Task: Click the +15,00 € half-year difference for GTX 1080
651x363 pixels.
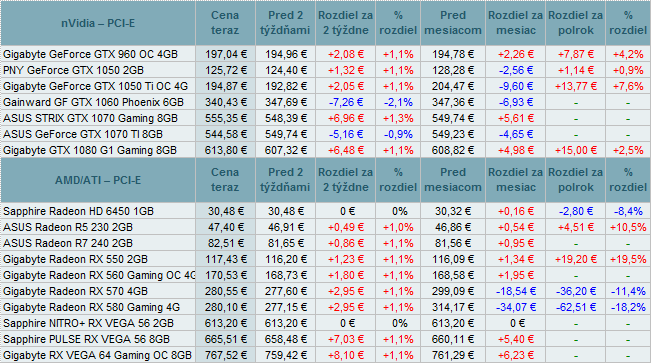Action: [575, 150]
